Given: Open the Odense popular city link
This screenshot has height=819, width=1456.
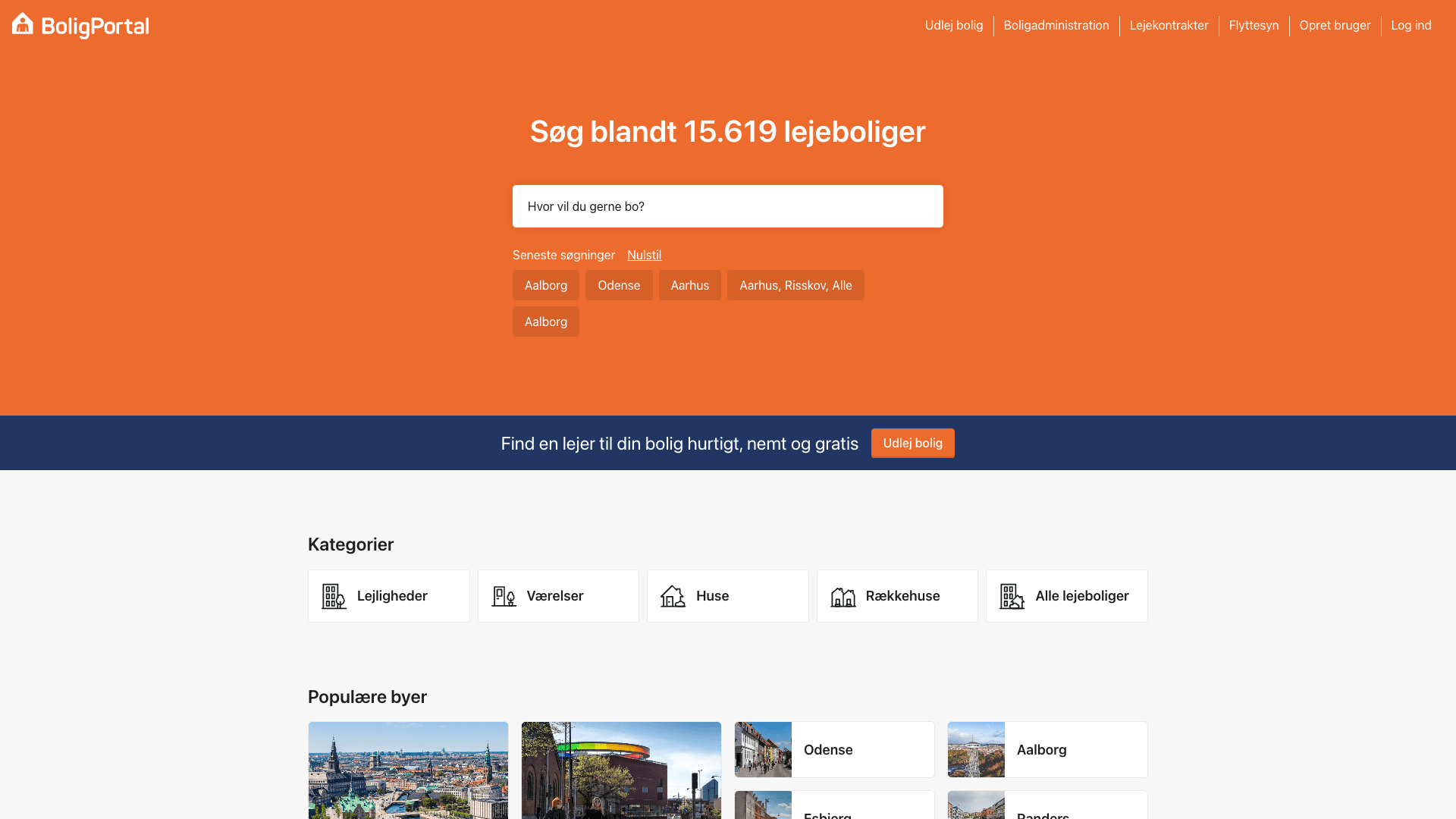Looking at the screenshot, I should tap(834, 749).
